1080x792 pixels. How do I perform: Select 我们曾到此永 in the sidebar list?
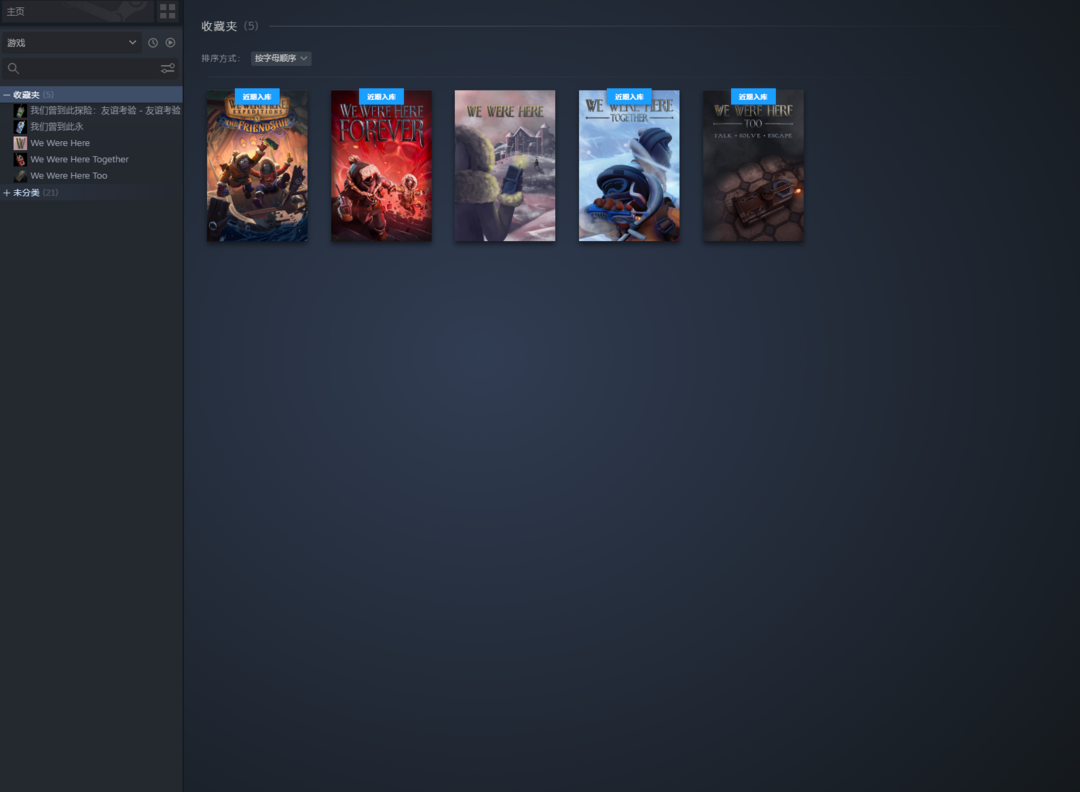click(x=56, y=127)
